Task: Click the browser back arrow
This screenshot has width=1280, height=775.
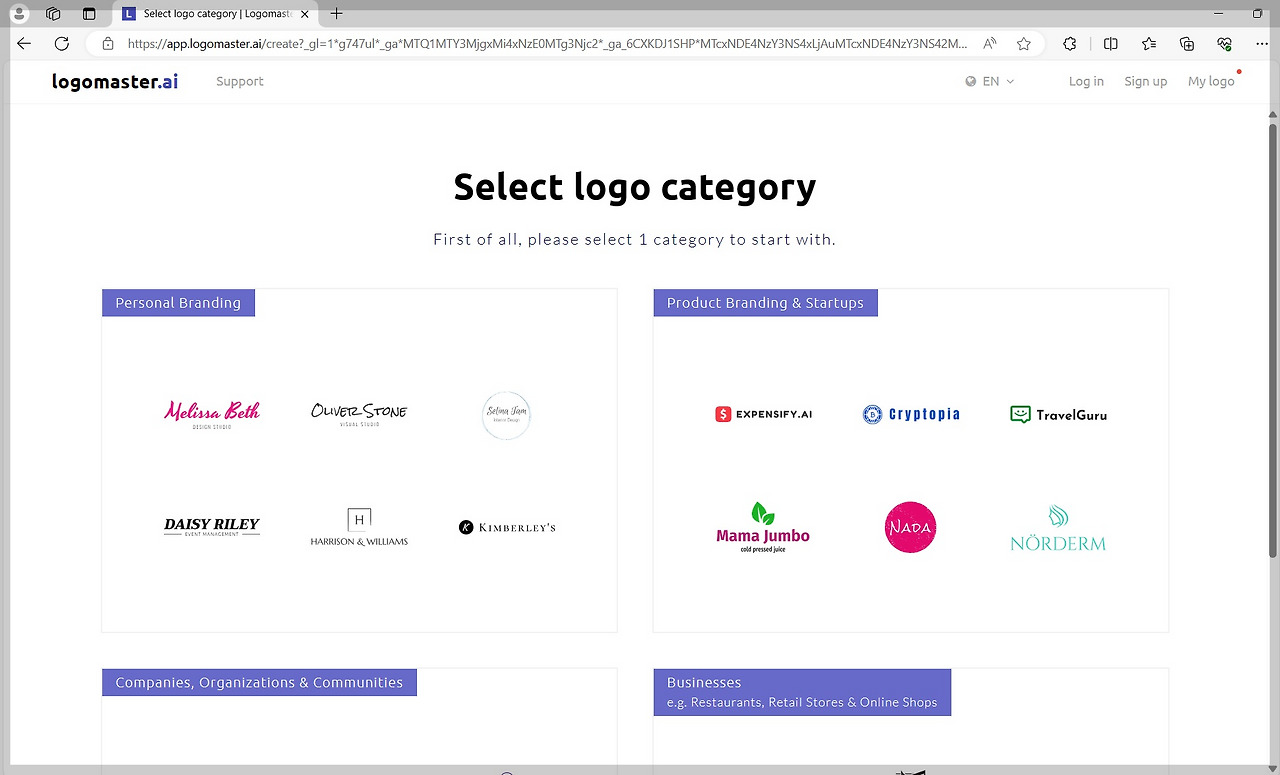Action: 24,43
